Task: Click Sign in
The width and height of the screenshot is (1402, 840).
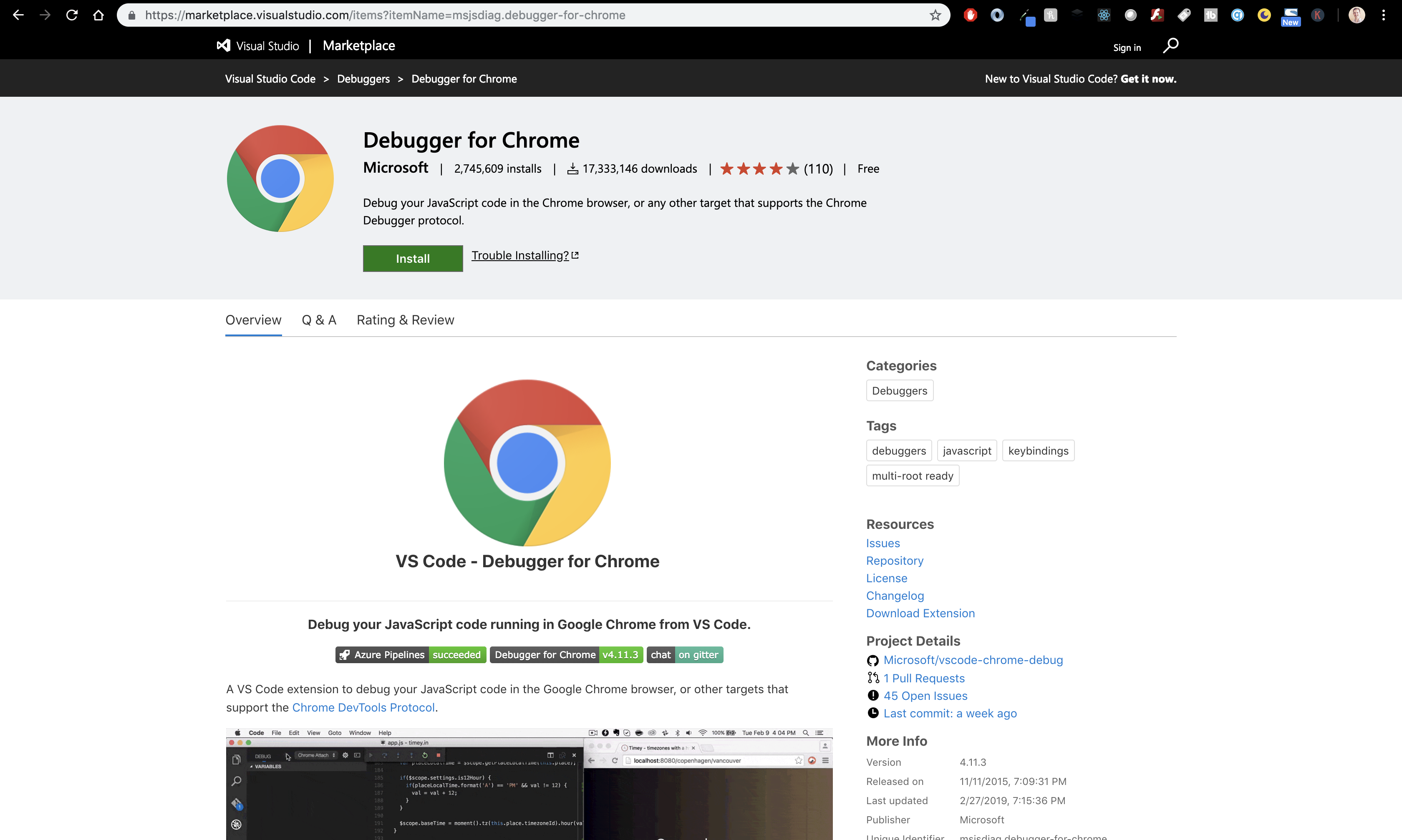Action: [x=1127, y=48]
